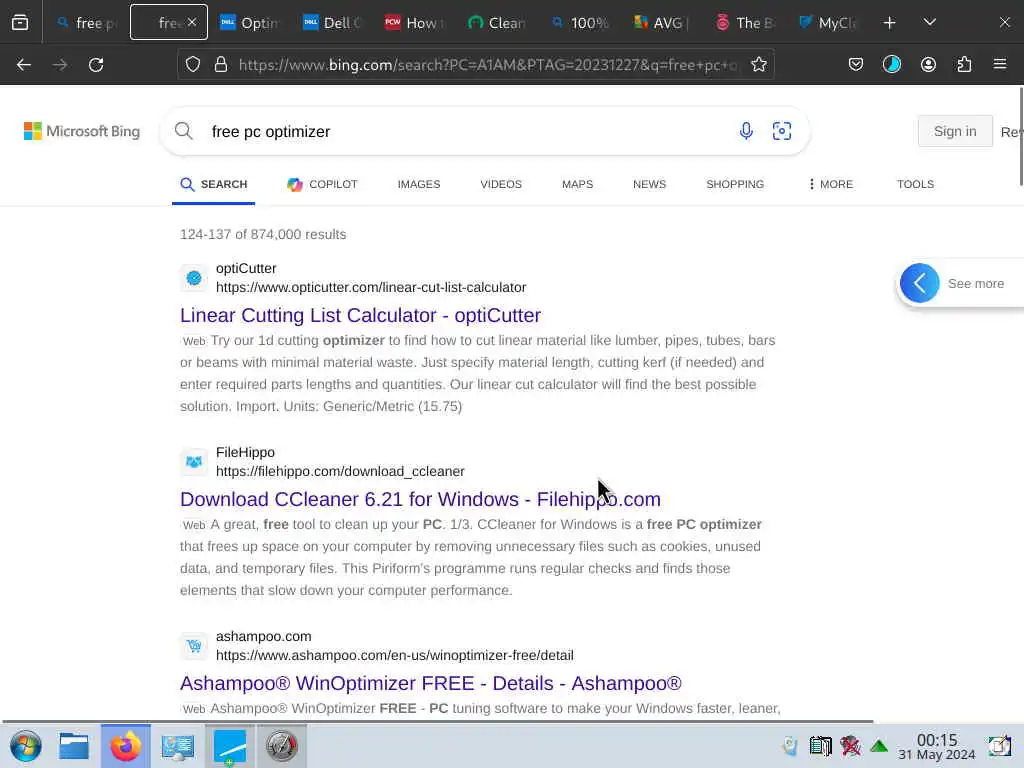Open the extensions puzzle-piece icon
This screenshot has height=768, width=1024.
[964, 65]
